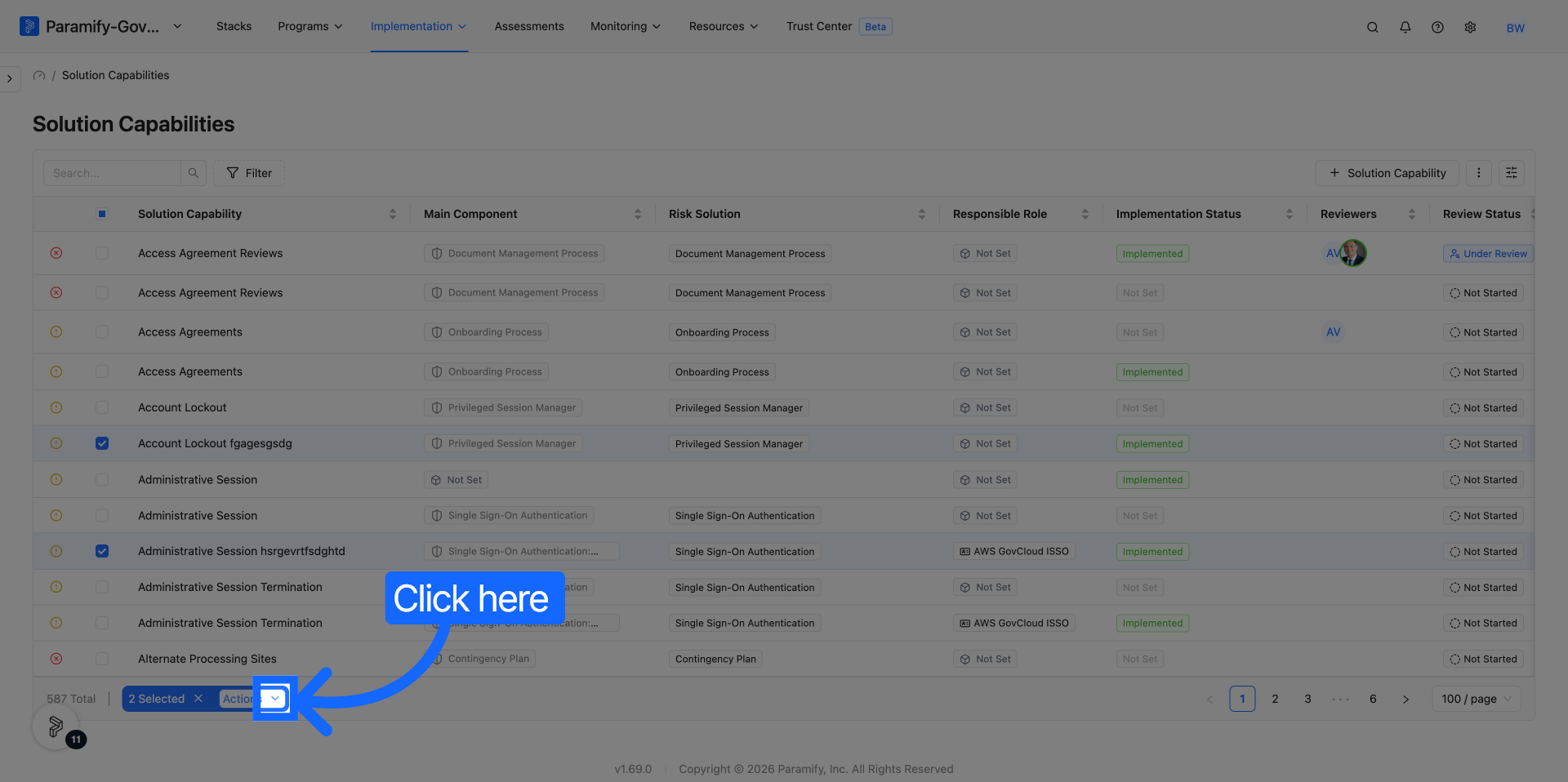Uncheck Administrative Session hsrgevrtfsdghtd row checkbox
1568x782 pixels.
point(102,551)
